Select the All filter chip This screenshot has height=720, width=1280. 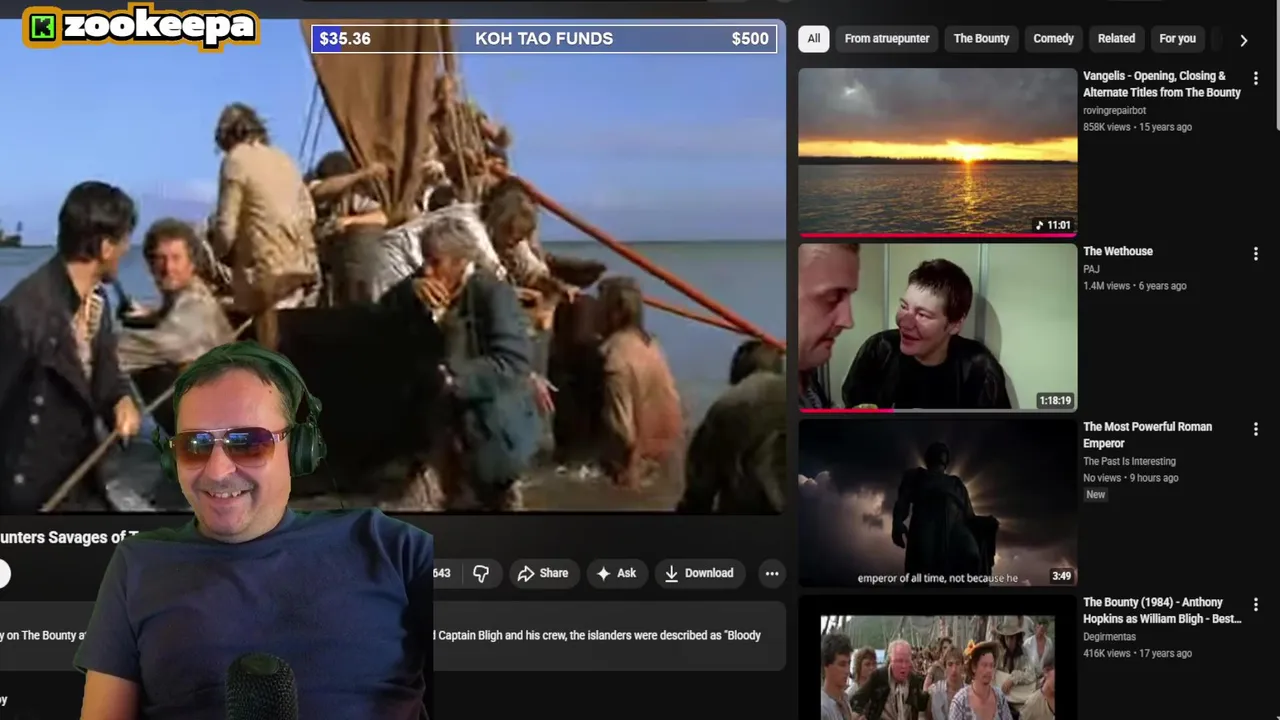point(814,39)
